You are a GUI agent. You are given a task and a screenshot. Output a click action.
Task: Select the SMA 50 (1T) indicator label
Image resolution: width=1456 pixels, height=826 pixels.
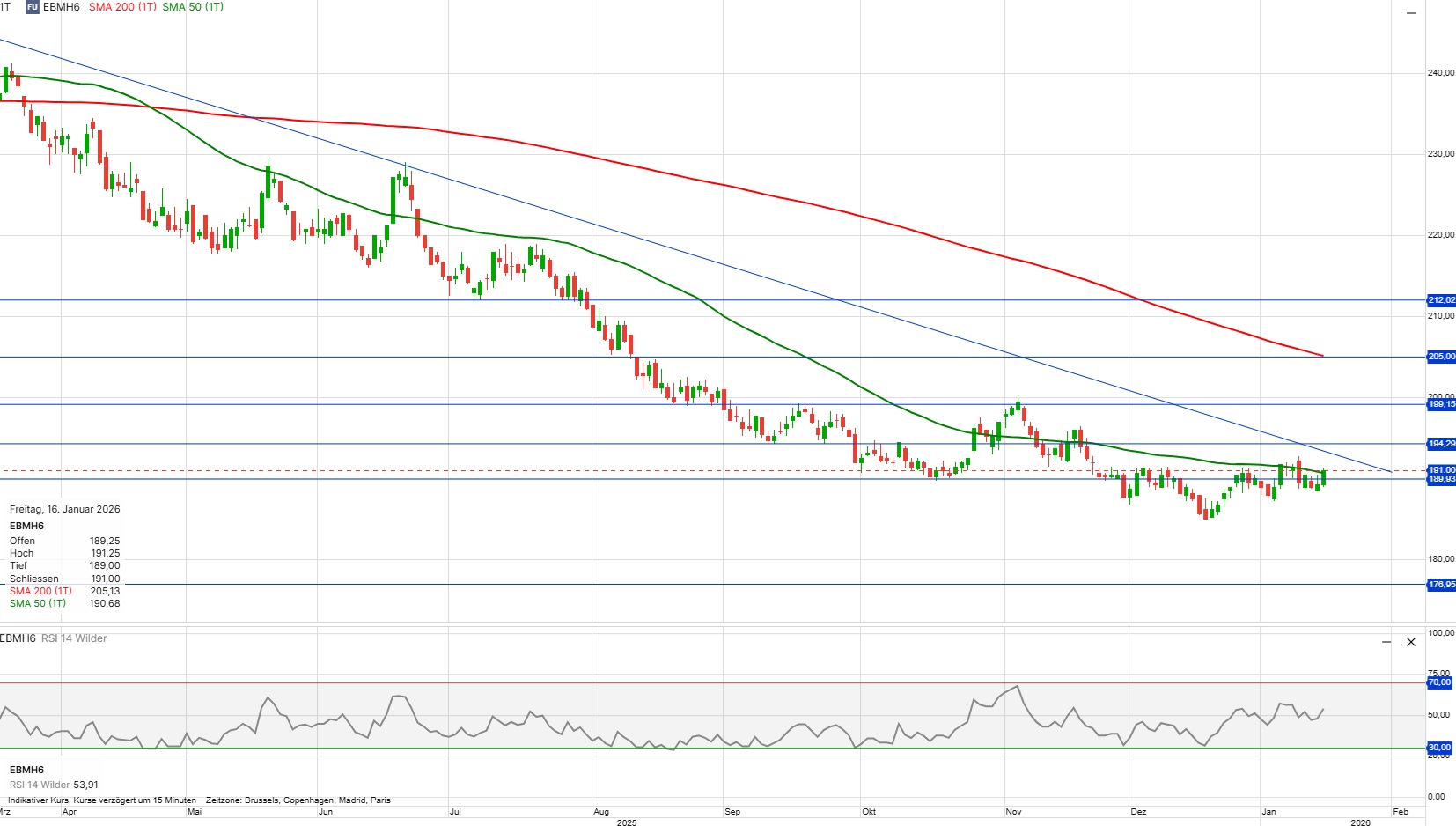tap(193, 7)
